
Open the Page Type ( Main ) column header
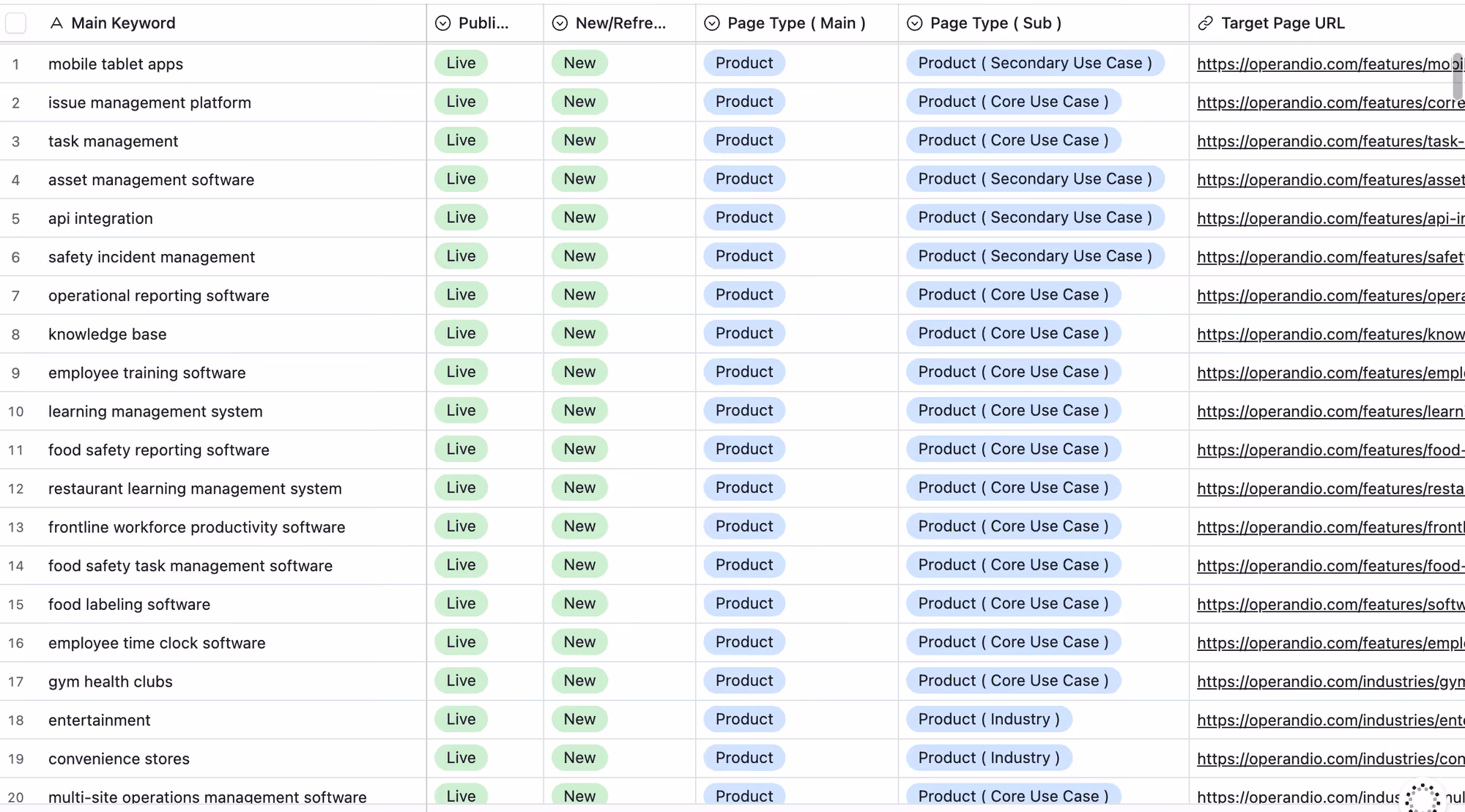pos(797,23)
